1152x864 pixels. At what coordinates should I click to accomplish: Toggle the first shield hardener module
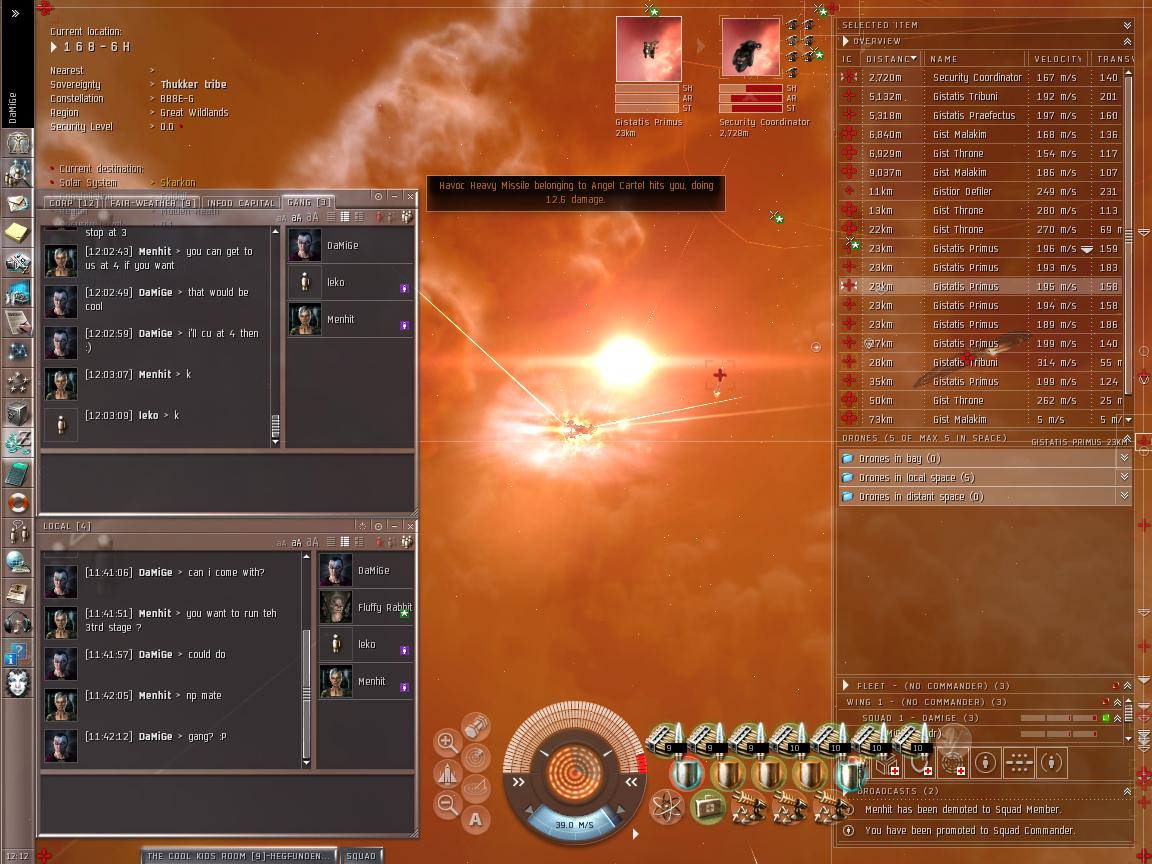(x=686, y=774)
